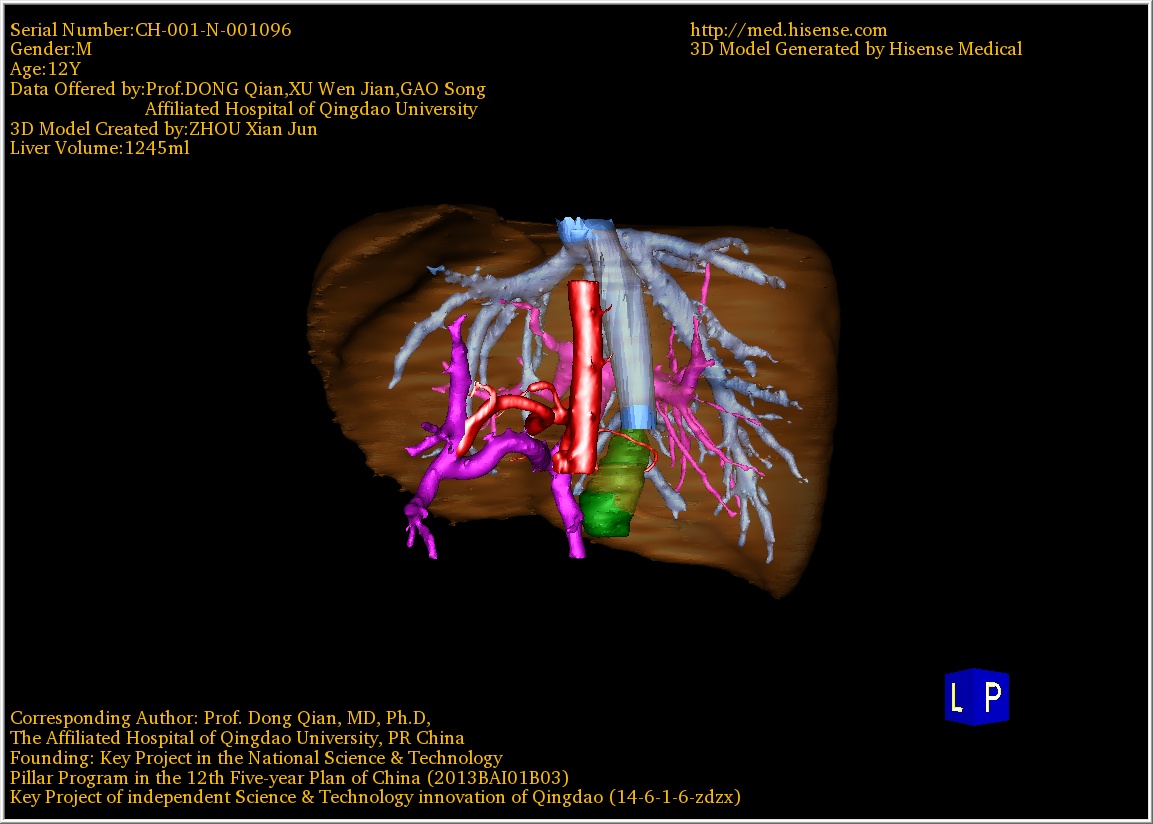This screenshot has height=824, width=1153.
Task: Click the blue L P orientation cube
Action: click(977, 697)
